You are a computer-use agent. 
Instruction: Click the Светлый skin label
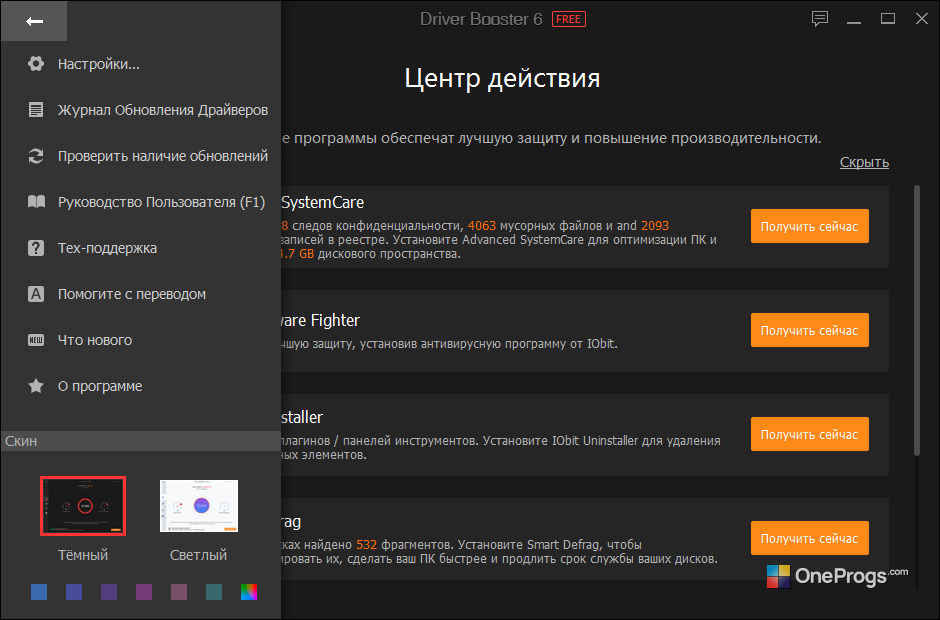[x=198, y=555]
